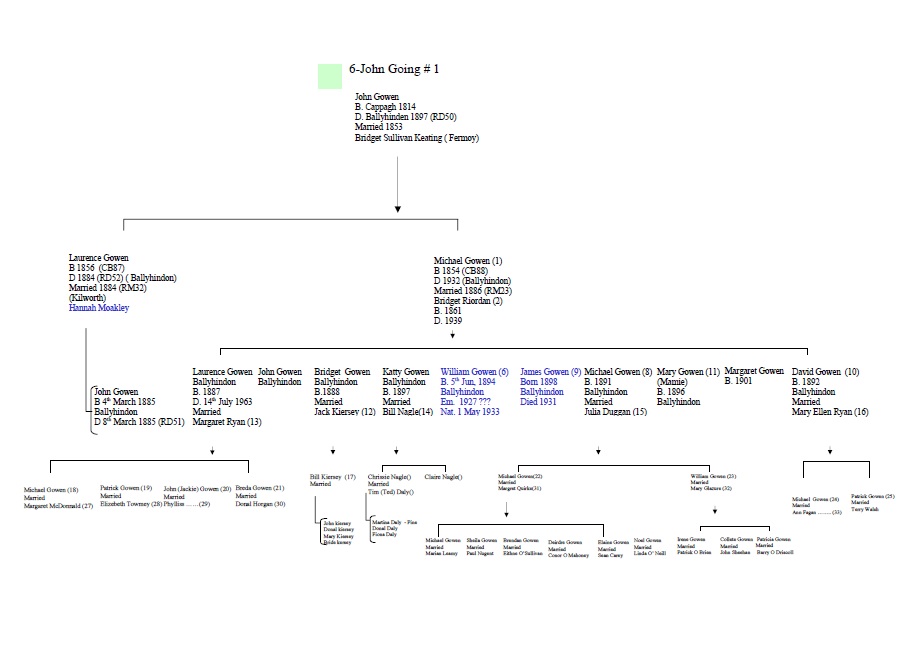
Task: Click "D 1932 (Ballyhindon)"
Action: [x=472, y=280]
